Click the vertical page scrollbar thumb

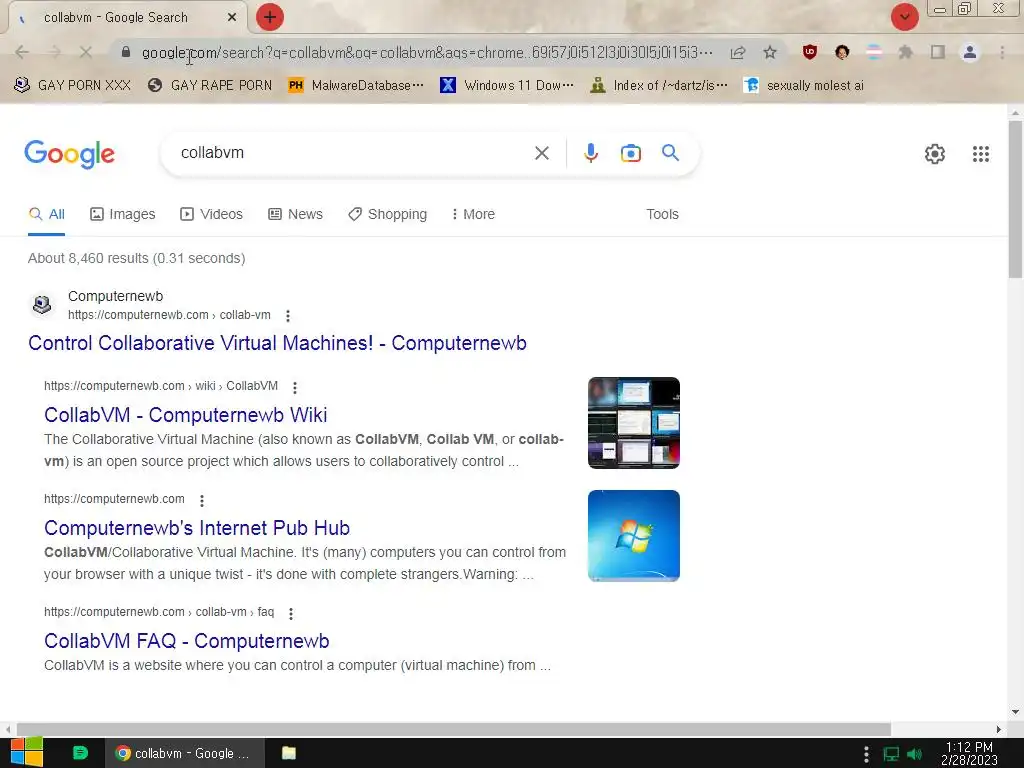coord(1016,199)
